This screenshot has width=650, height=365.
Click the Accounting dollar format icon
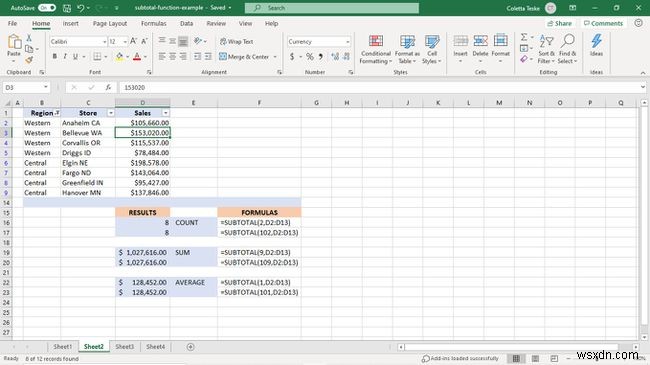(292, 56)
